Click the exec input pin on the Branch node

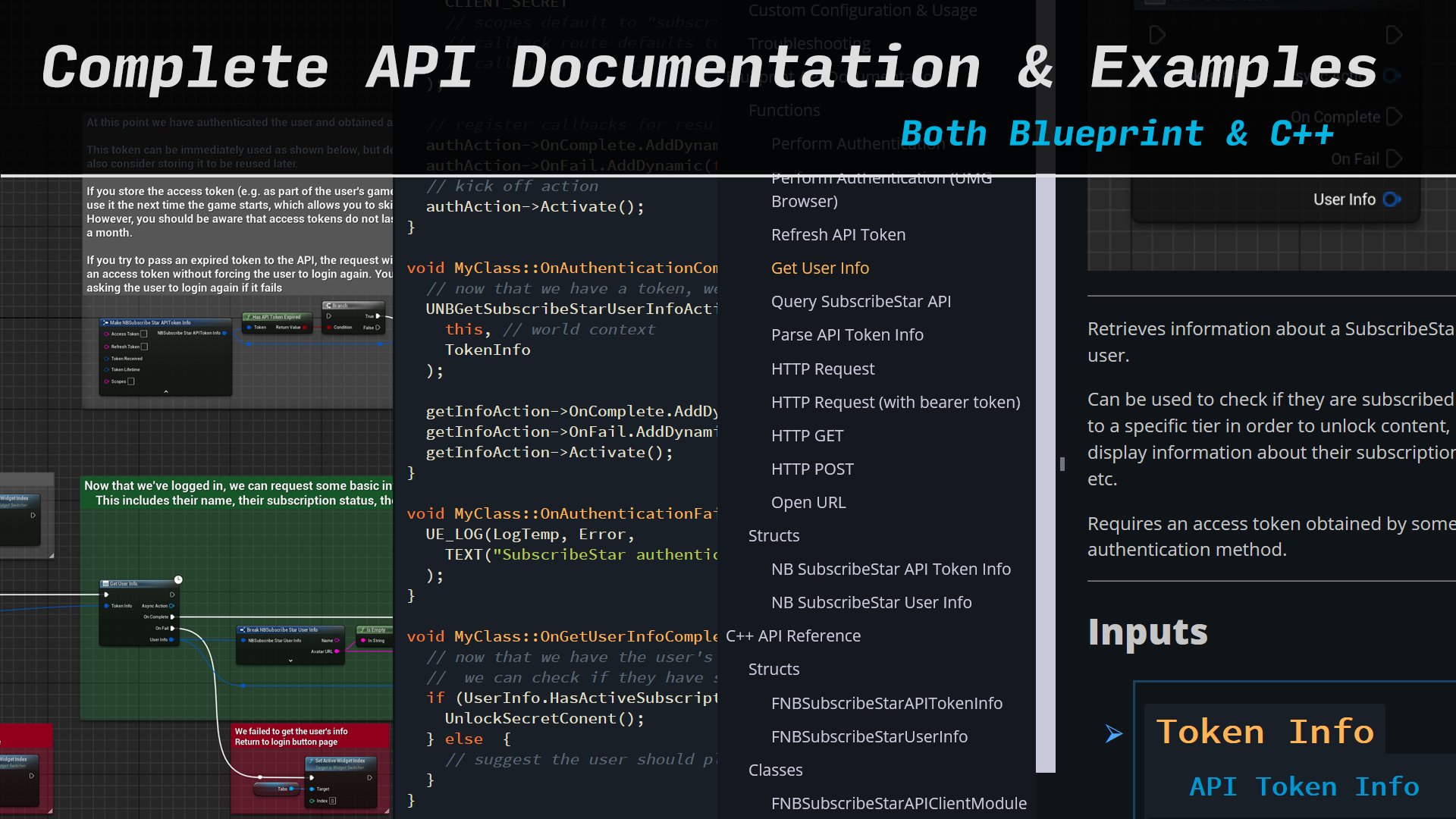click(x=329, y=316)
